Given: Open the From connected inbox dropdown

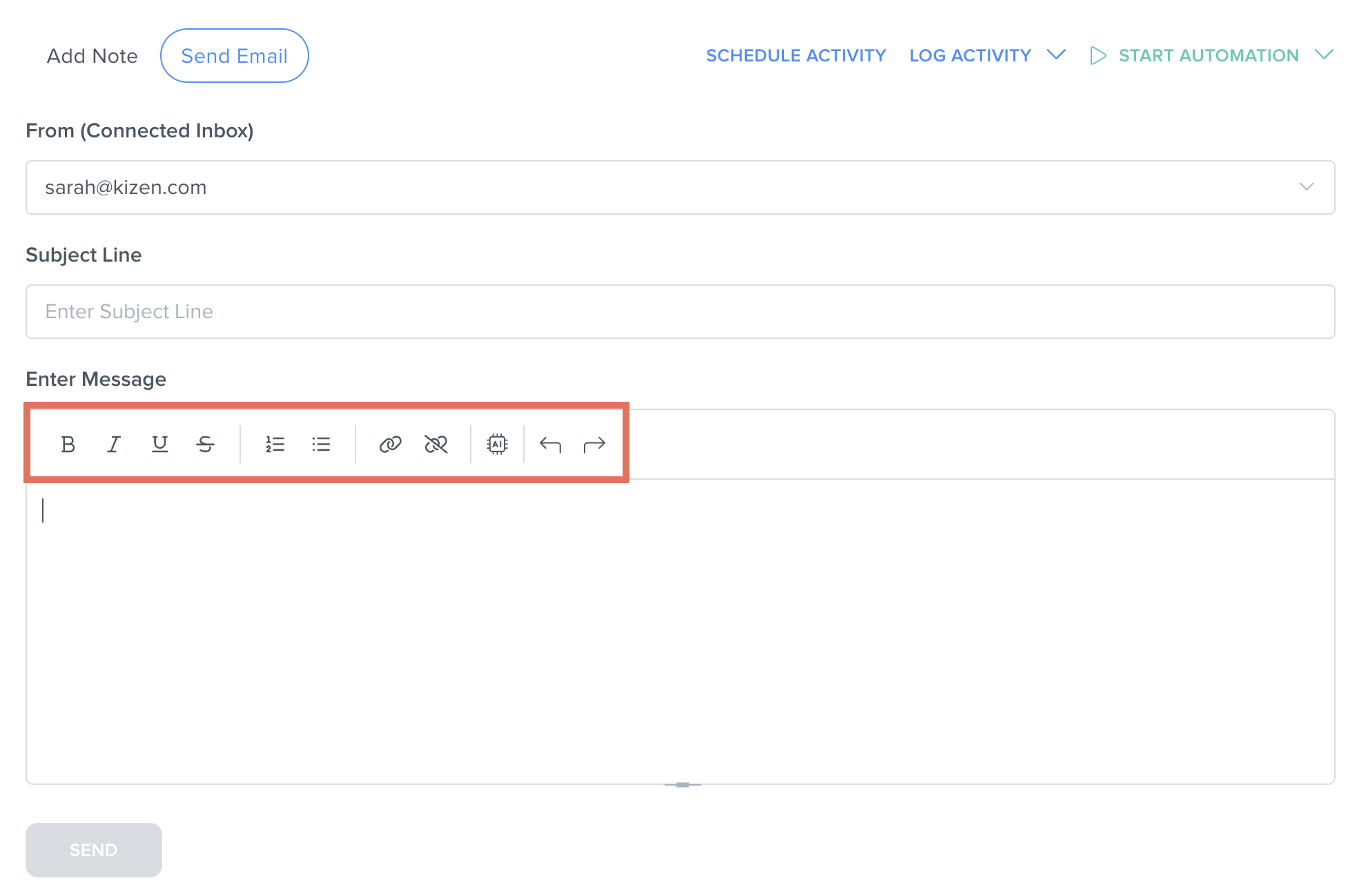Looking at the screenshot, I should pos(1306,187).
